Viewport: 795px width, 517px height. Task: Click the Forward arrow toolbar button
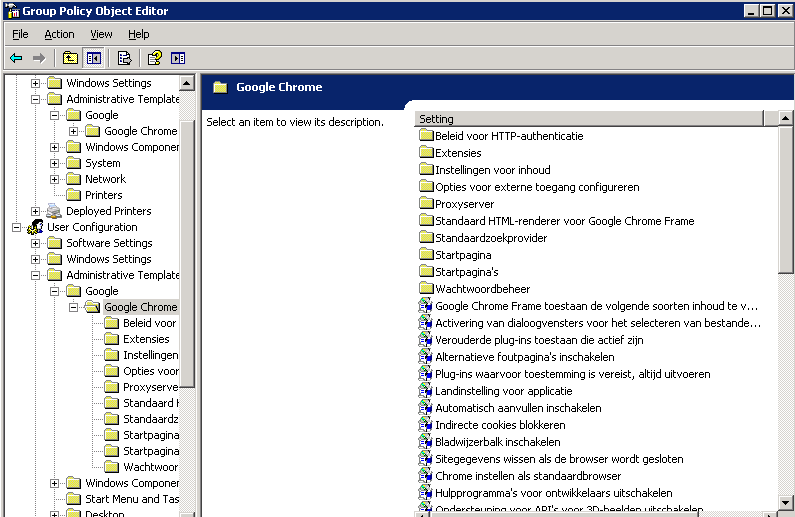39,58
